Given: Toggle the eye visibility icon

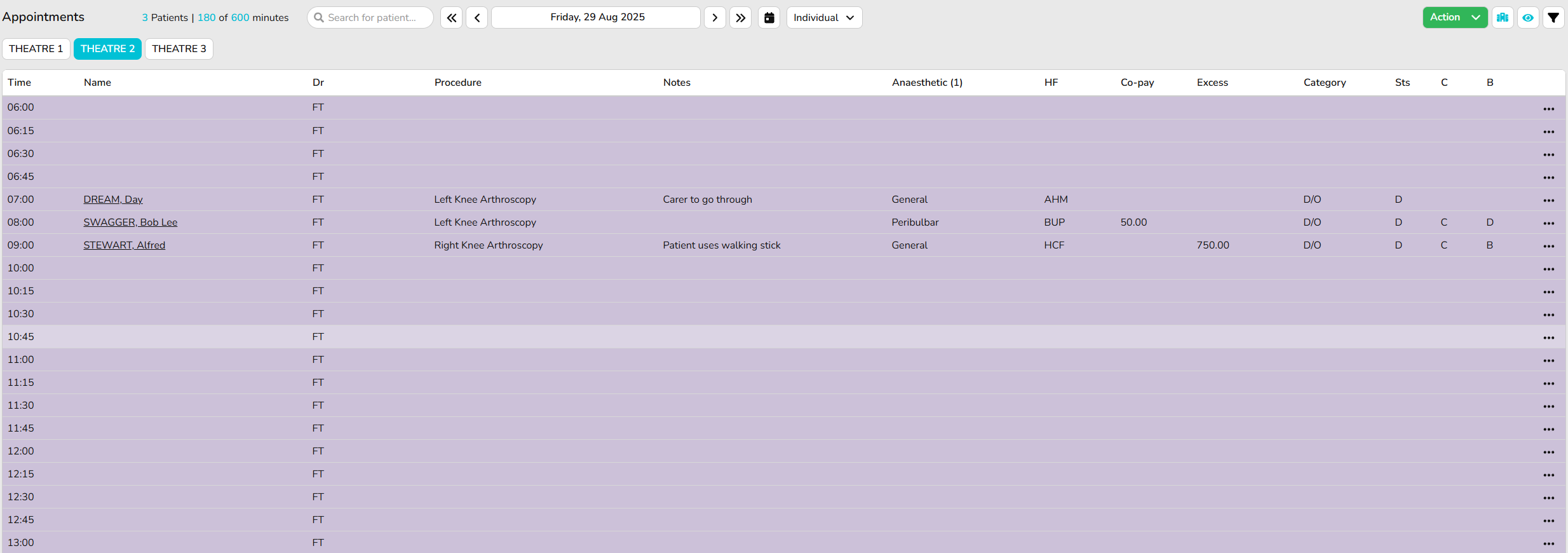Looking at the screenshot, I should click(x=1528, y=18).
